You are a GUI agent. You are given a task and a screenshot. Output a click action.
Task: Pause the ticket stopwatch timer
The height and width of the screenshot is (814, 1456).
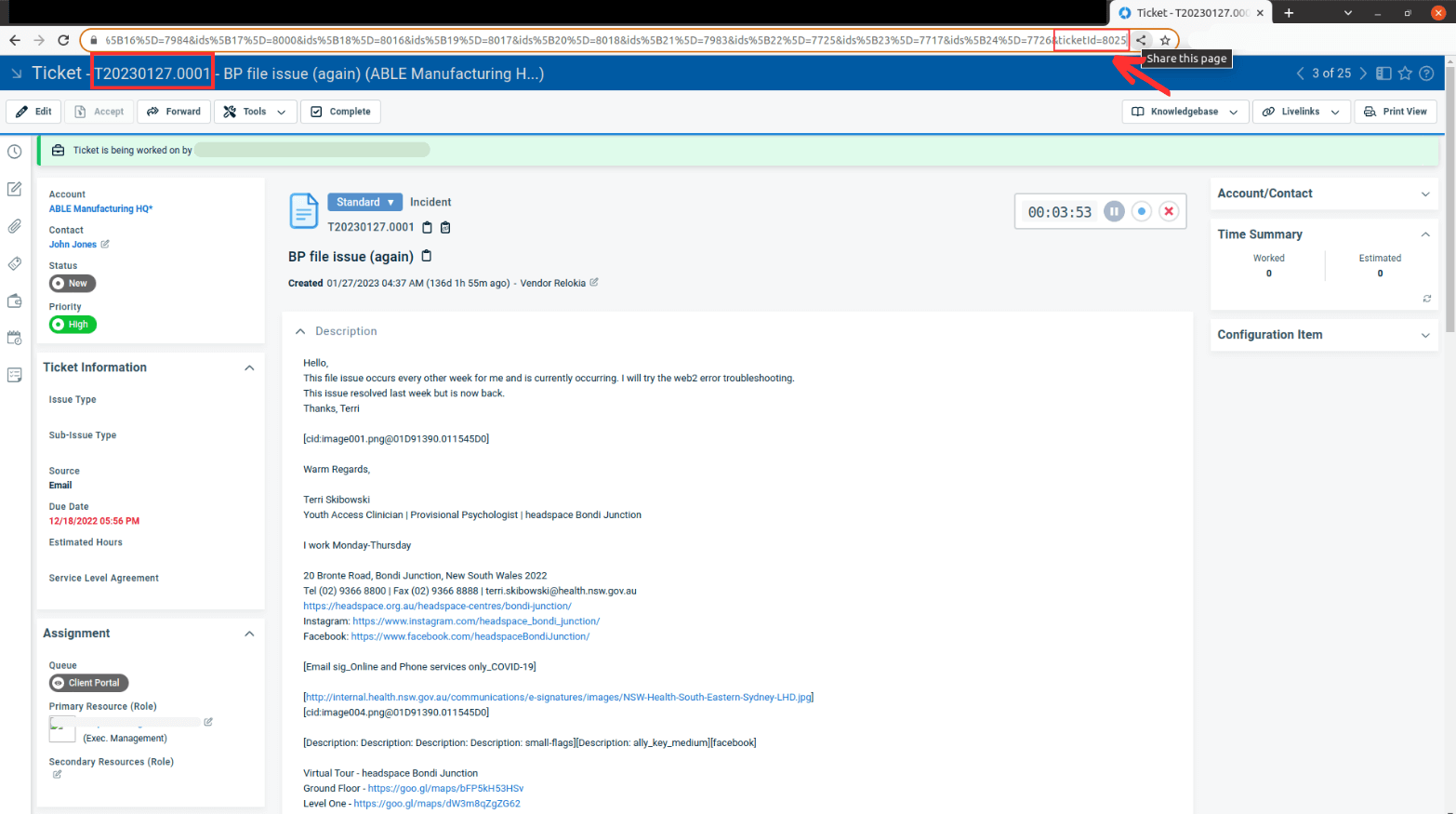click(1114, 211)
